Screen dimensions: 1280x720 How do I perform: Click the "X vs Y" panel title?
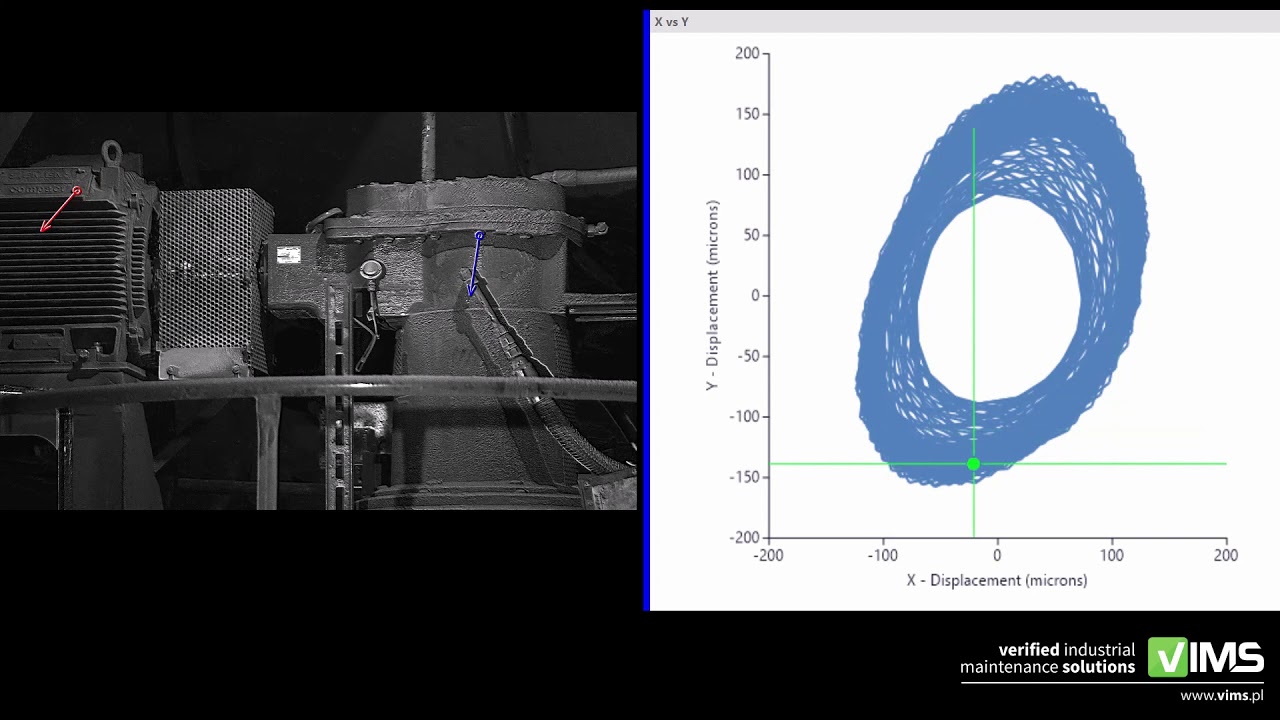pyautogui.click(x=671, y=21)
